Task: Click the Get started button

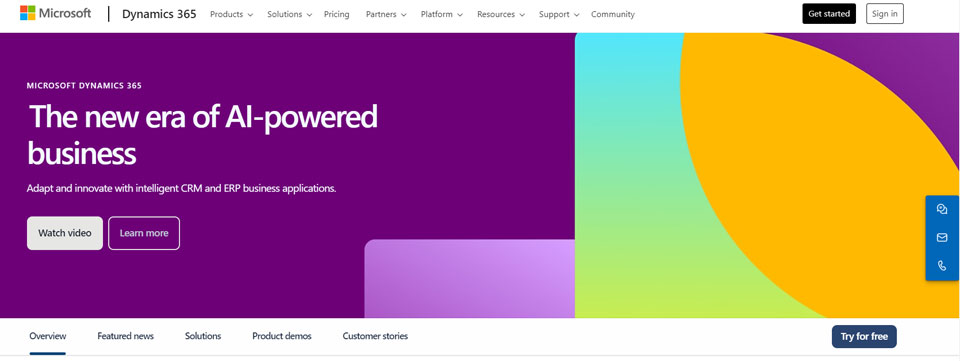Action: 829,13
